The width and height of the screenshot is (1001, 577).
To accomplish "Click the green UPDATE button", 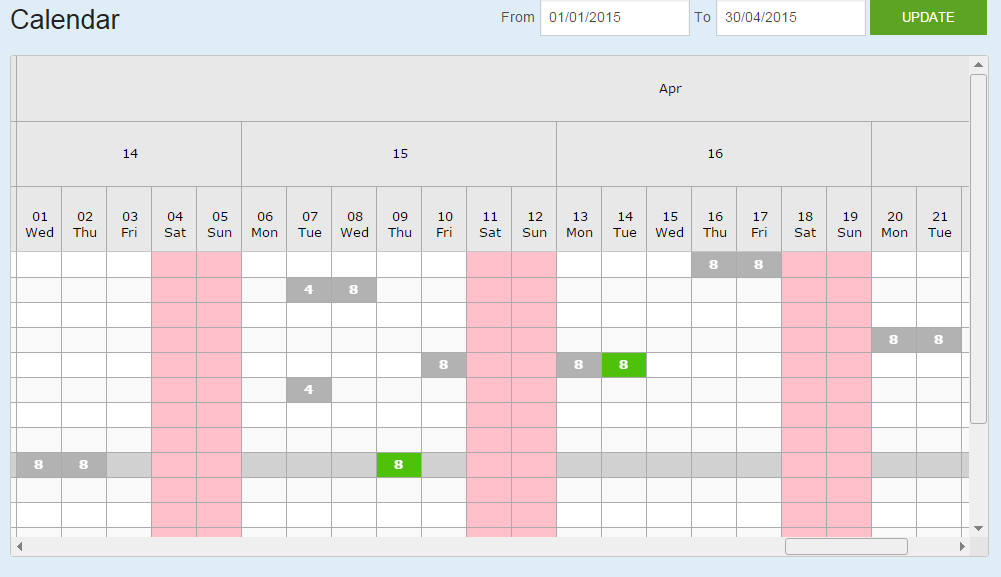I will [927, 18].
